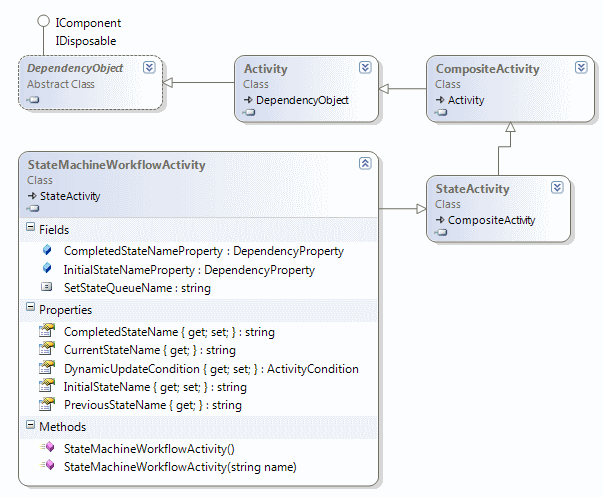
Task: Click the DynamicUpdateCondition property icon
Action: 46,368
